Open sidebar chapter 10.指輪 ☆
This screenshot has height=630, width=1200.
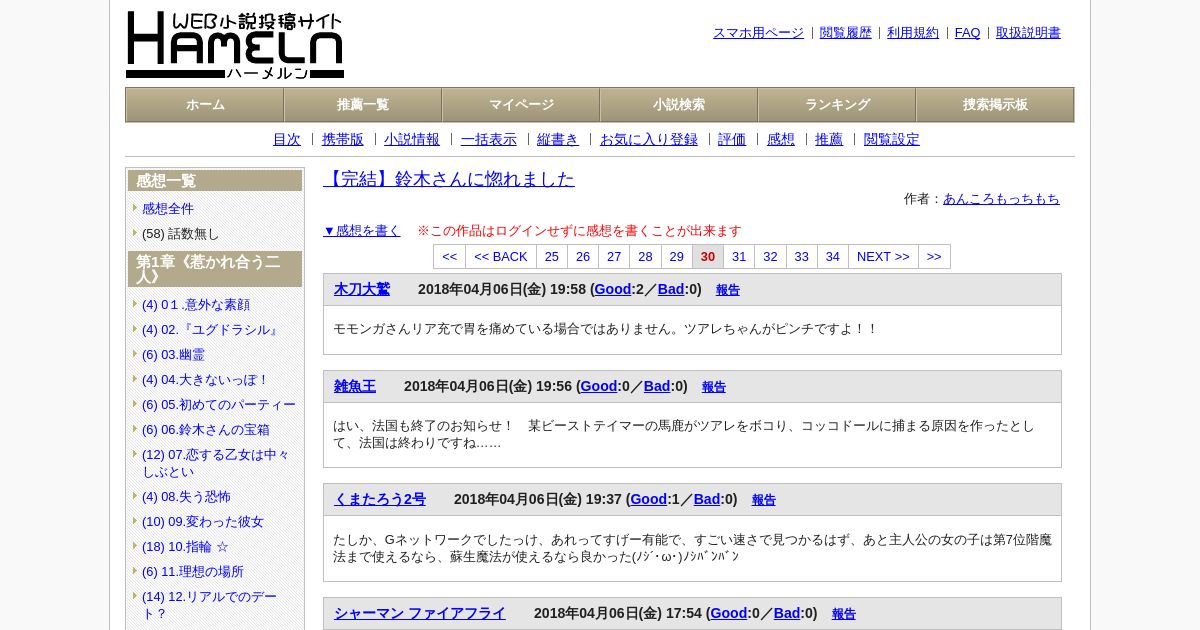click(185, 547)
